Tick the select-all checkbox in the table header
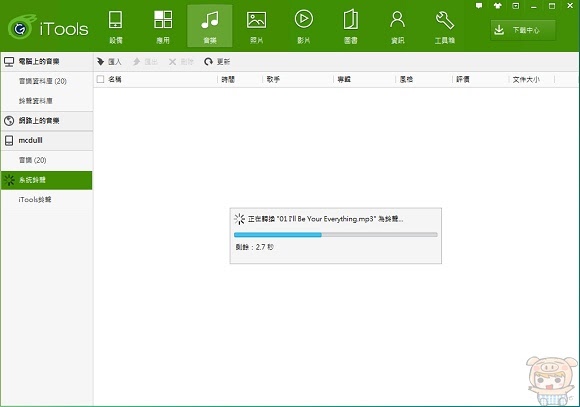Image resolution: width=580 pixels, height=407 pixels. [x=100, y=79]
